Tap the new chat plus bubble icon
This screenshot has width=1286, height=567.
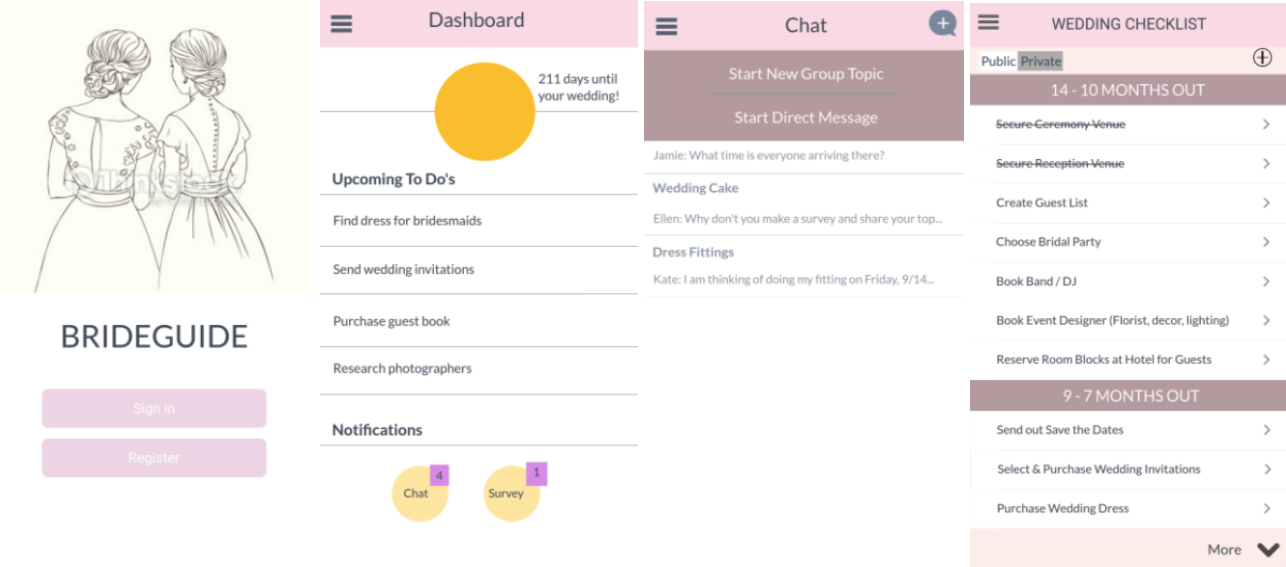[x=942, y=23]
